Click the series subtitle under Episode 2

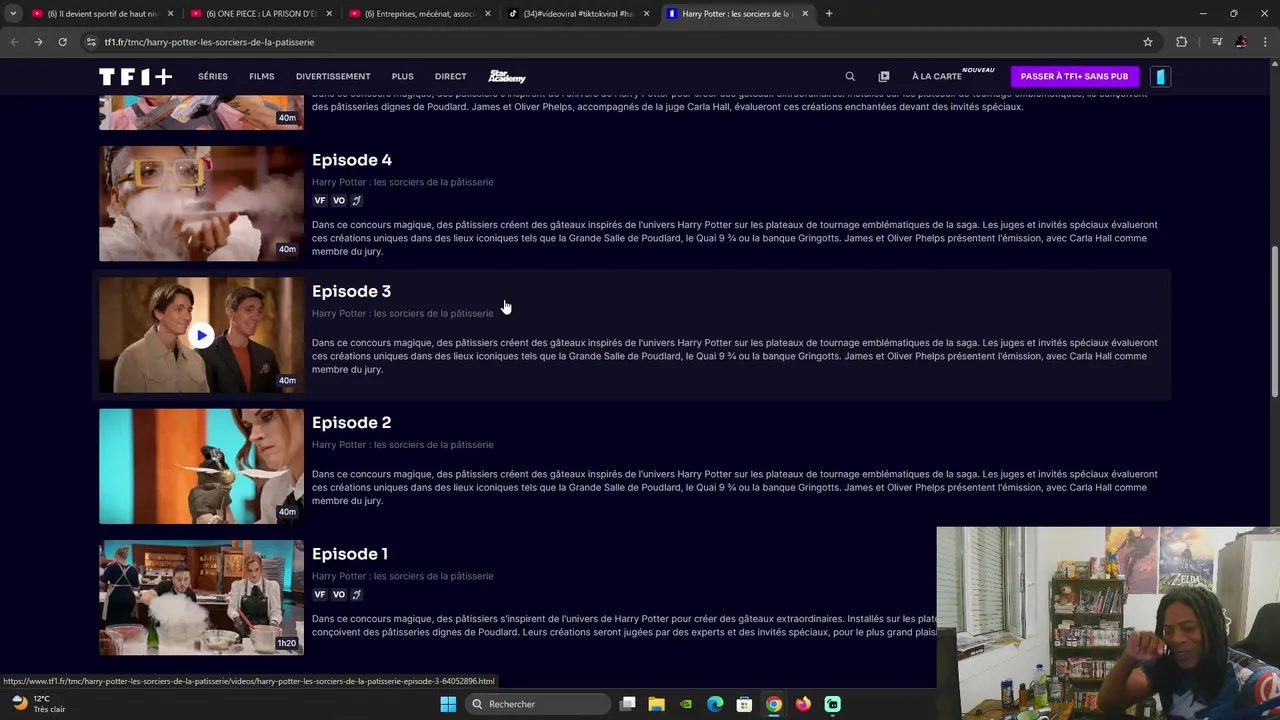pos(402,445)
